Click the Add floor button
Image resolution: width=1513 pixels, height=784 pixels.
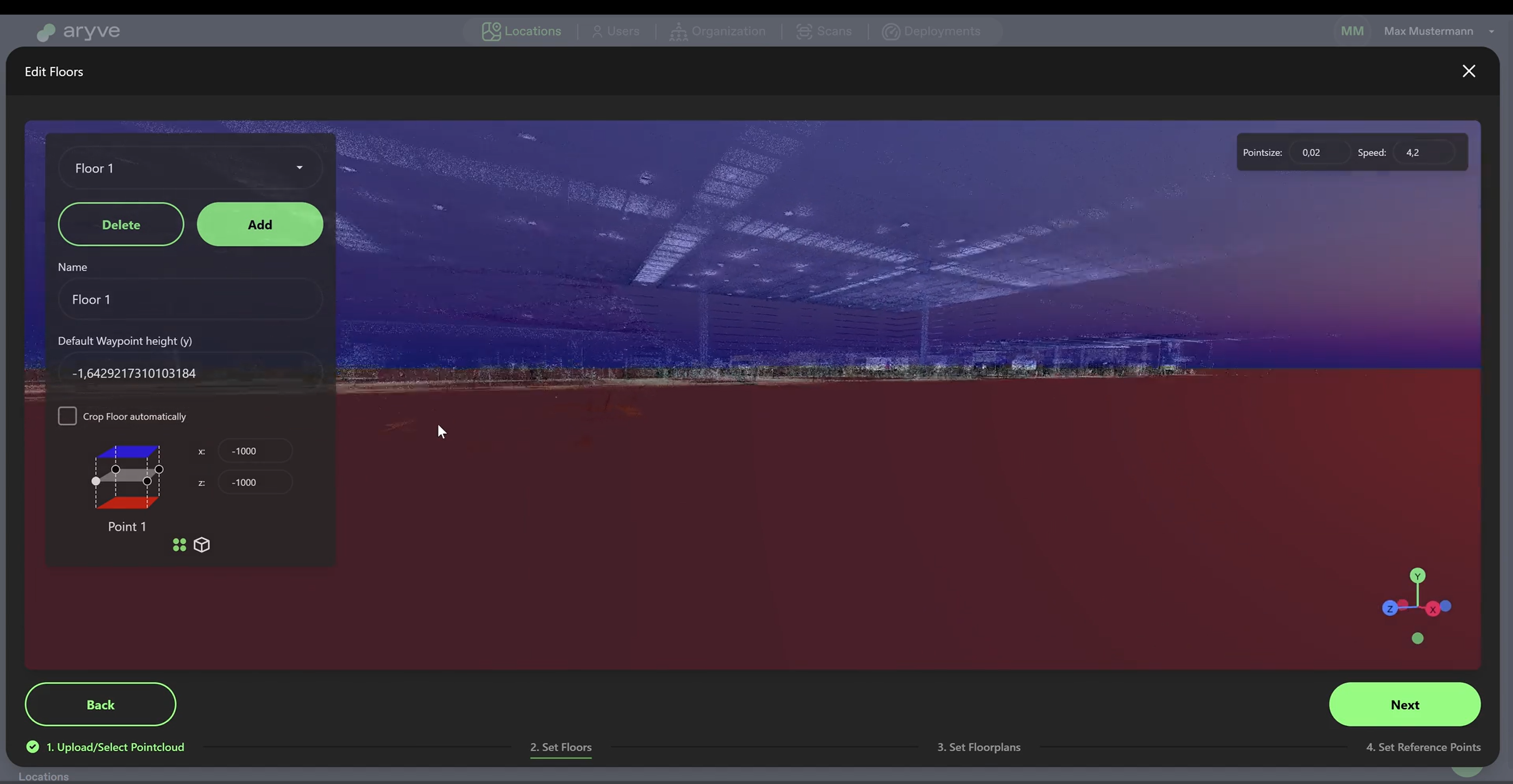[259, 224]
